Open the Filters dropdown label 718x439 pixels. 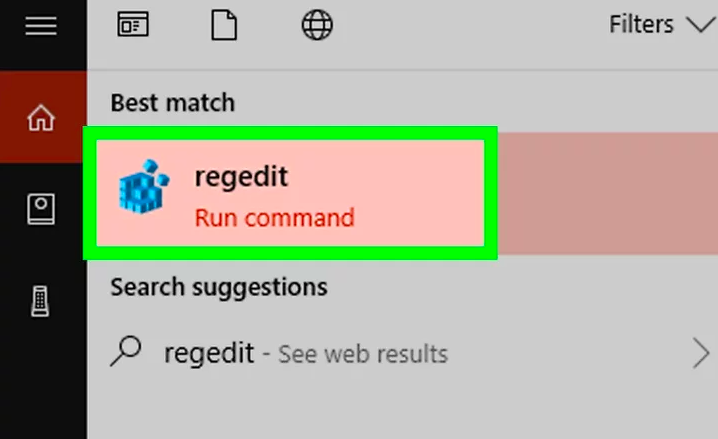tap(641, 24)
